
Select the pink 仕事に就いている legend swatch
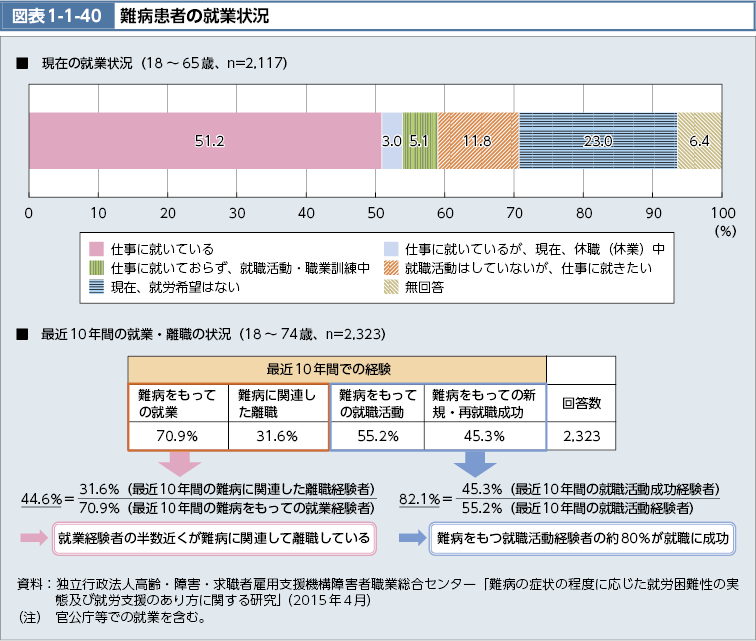[97, 248]
